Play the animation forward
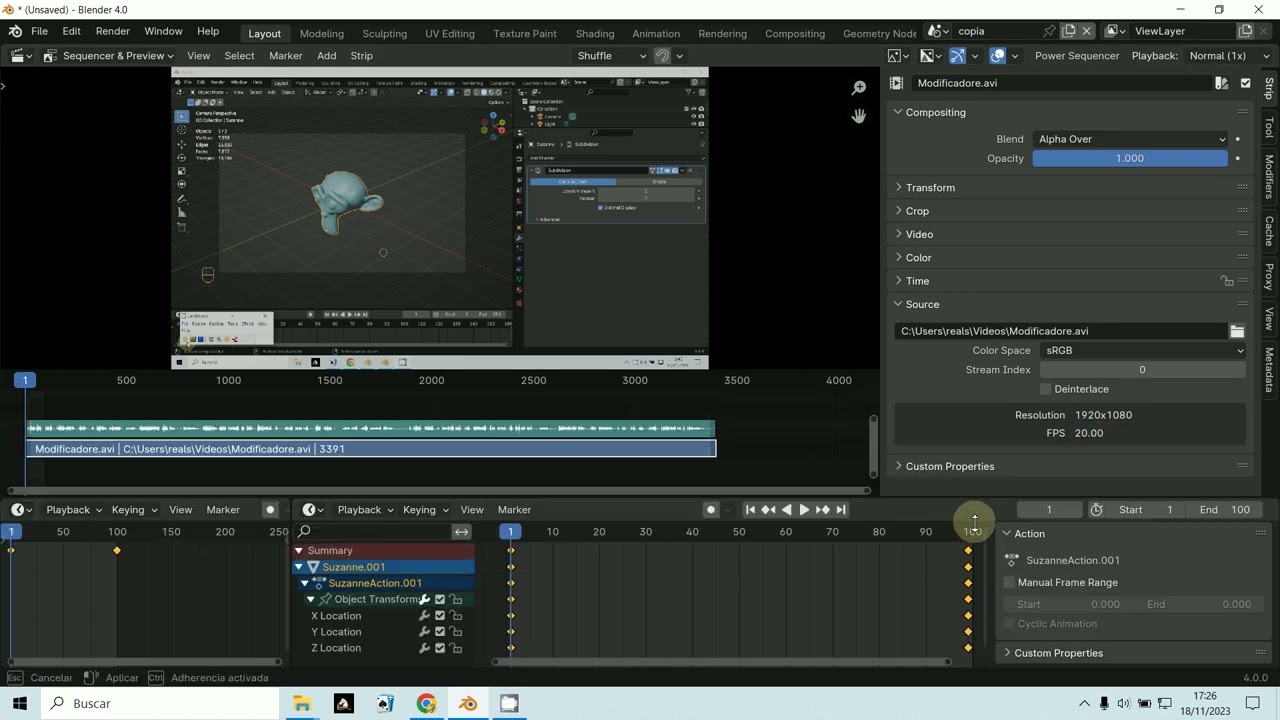This screenshot has height=720, width=1280. point(804,510)
